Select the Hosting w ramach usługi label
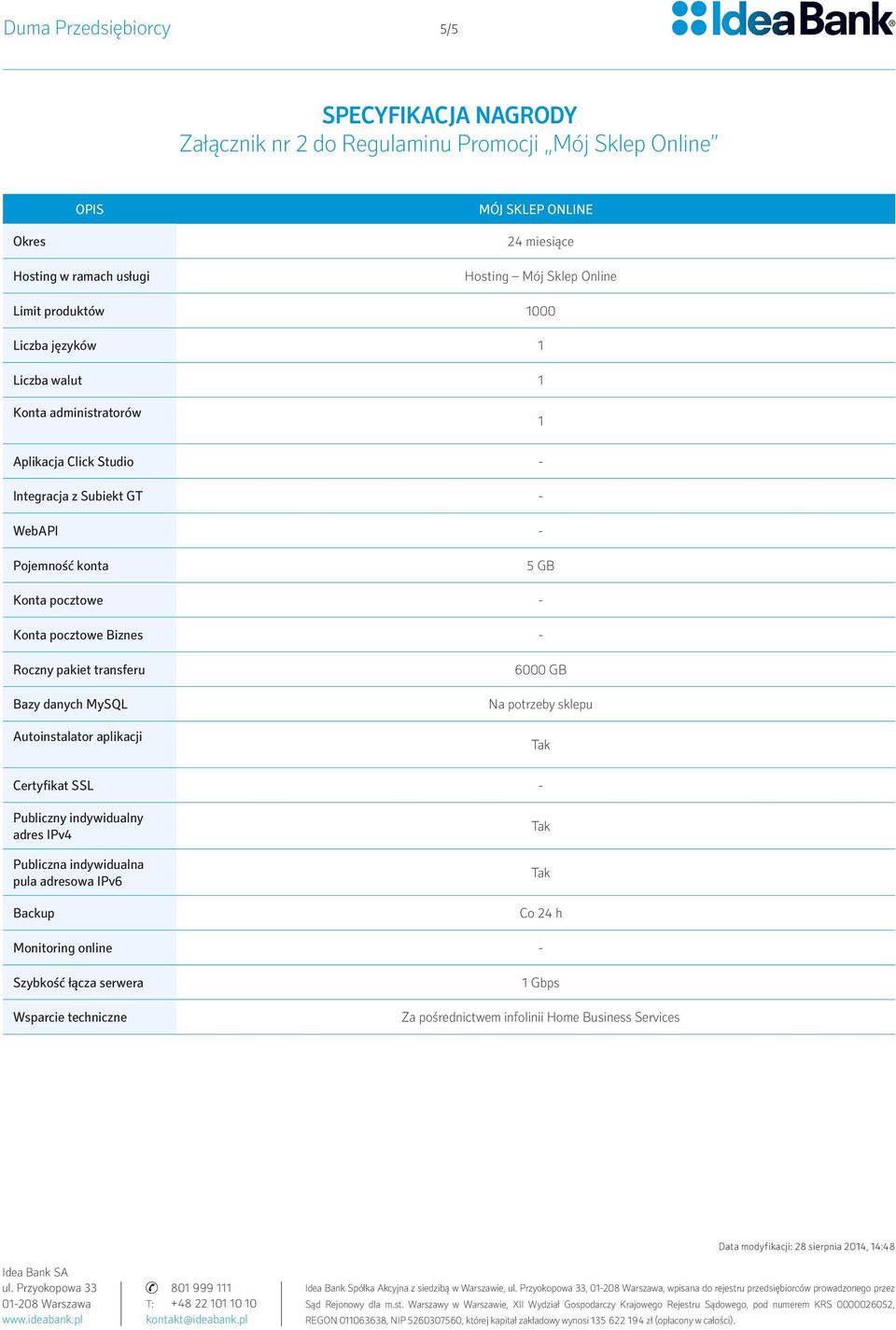Viewport: 896px width, 1330px height. pyautogui.click(x=81, y=276)
